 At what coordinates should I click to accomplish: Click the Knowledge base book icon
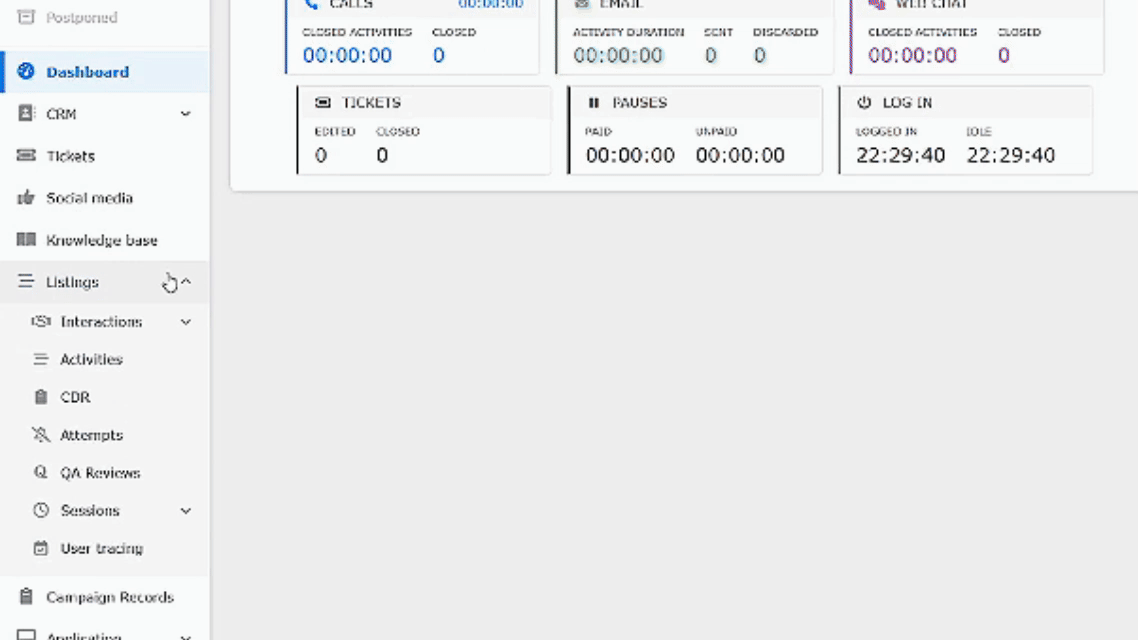[26, 240]
